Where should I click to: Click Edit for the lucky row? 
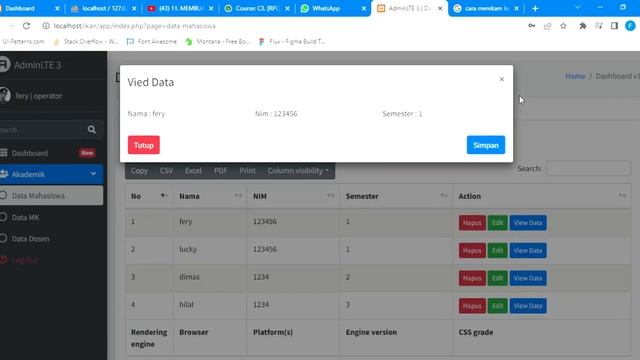coord(497,251)
